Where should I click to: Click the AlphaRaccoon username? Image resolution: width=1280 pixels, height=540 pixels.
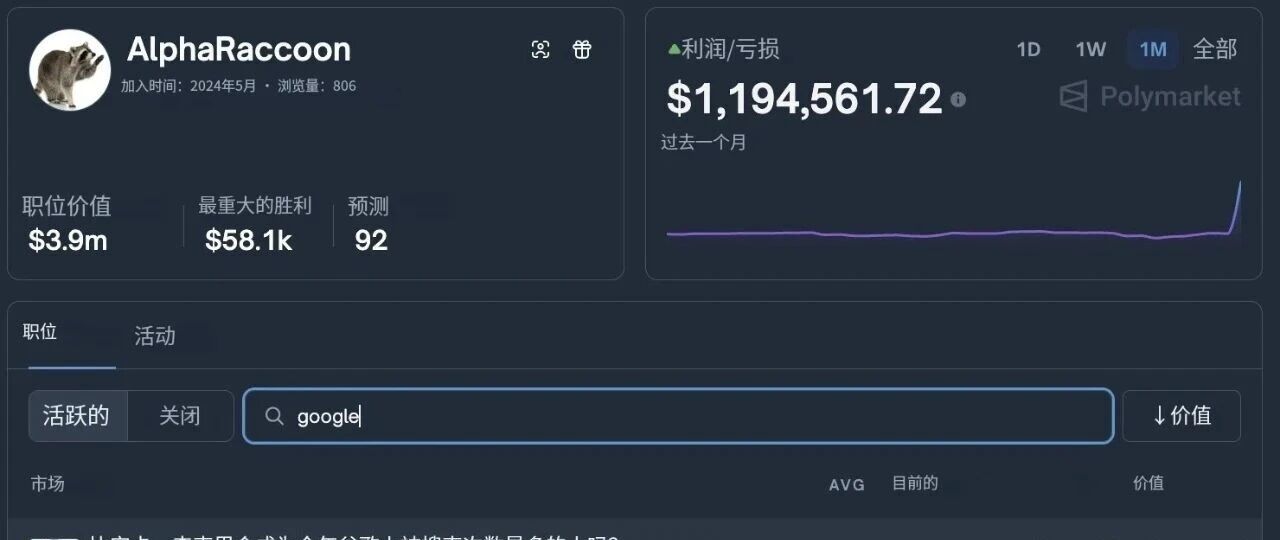239,49
